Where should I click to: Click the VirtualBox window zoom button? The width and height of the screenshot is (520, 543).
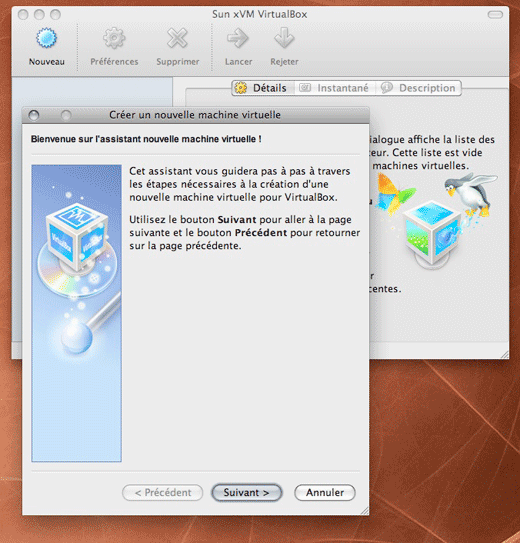55,15
